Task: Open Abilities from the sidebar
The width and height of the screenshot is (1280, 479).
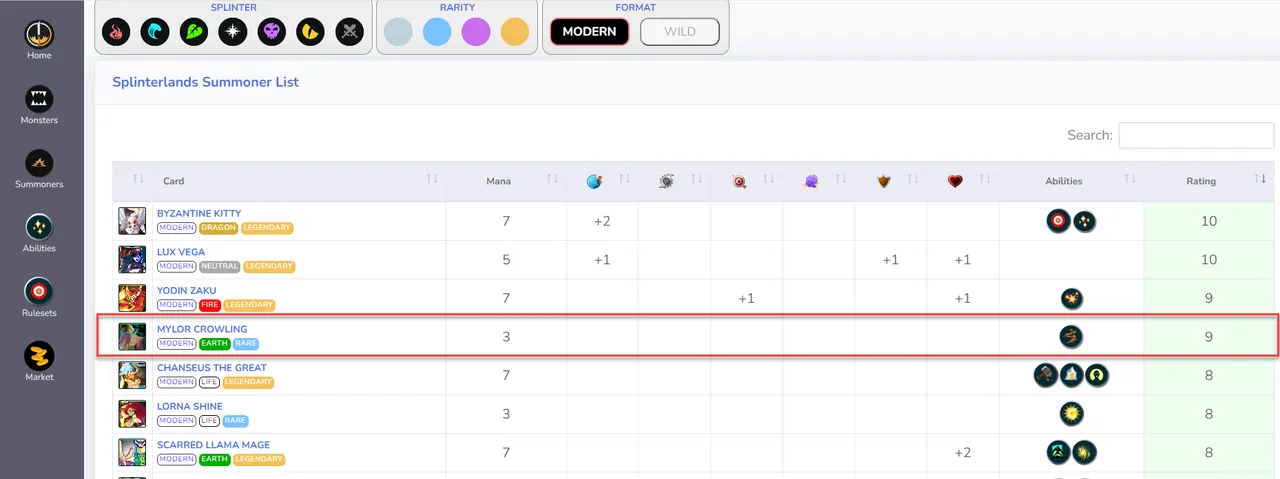Action: (39, 233)
